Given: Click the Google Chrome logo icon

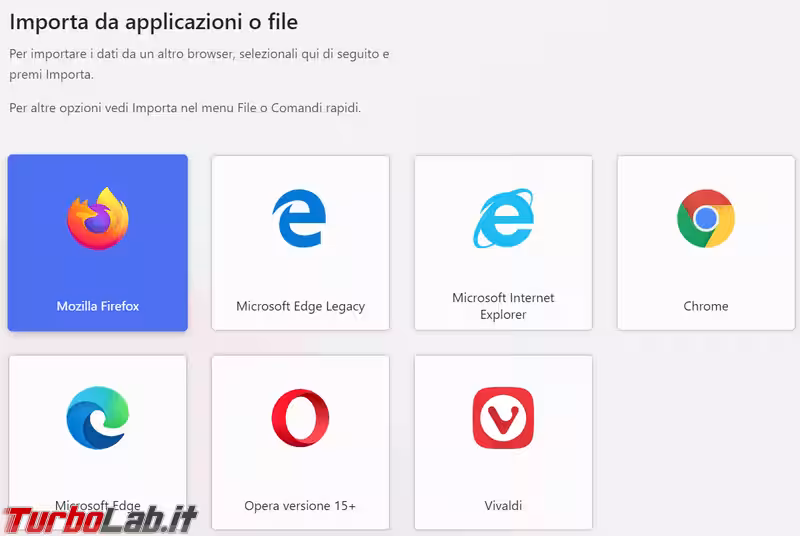Looking at the screenshot, I should pyautogui.click(x=706, y=218).
